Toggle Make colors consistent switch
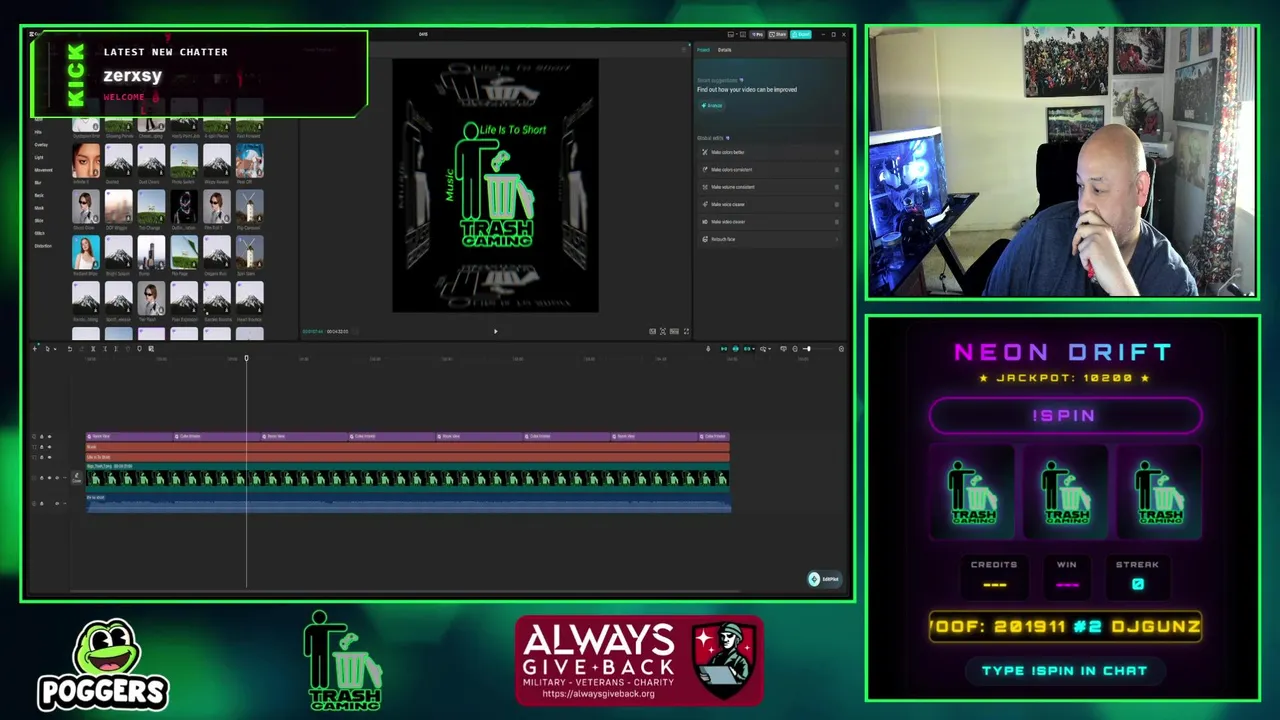The image size is (1280, 720). coord(836,169)
